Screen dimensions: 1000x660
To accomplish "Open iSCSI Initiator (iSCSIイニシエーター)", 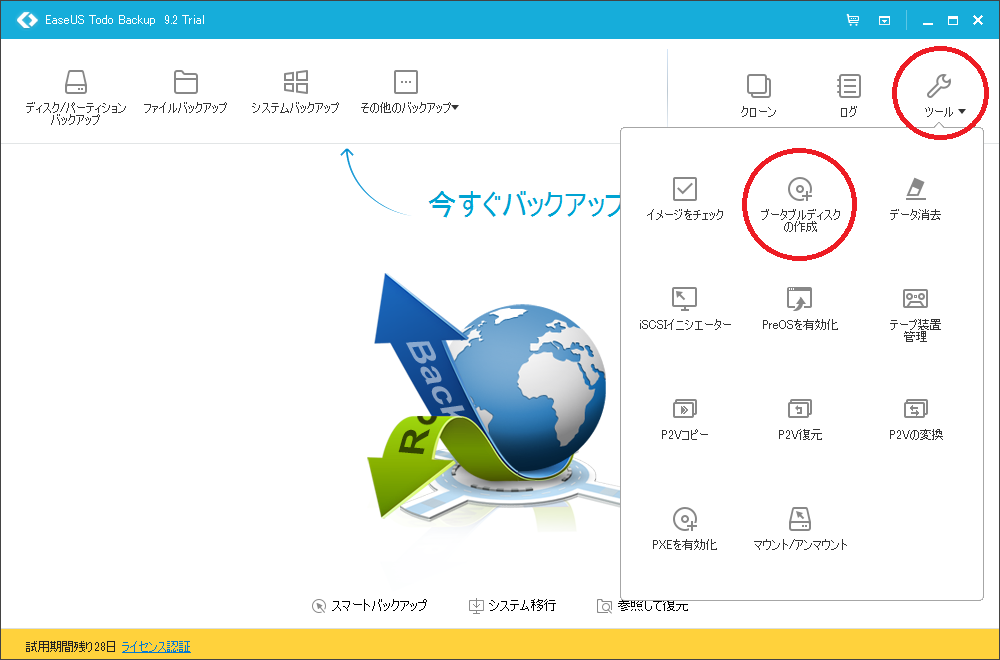I will (685, 309).
